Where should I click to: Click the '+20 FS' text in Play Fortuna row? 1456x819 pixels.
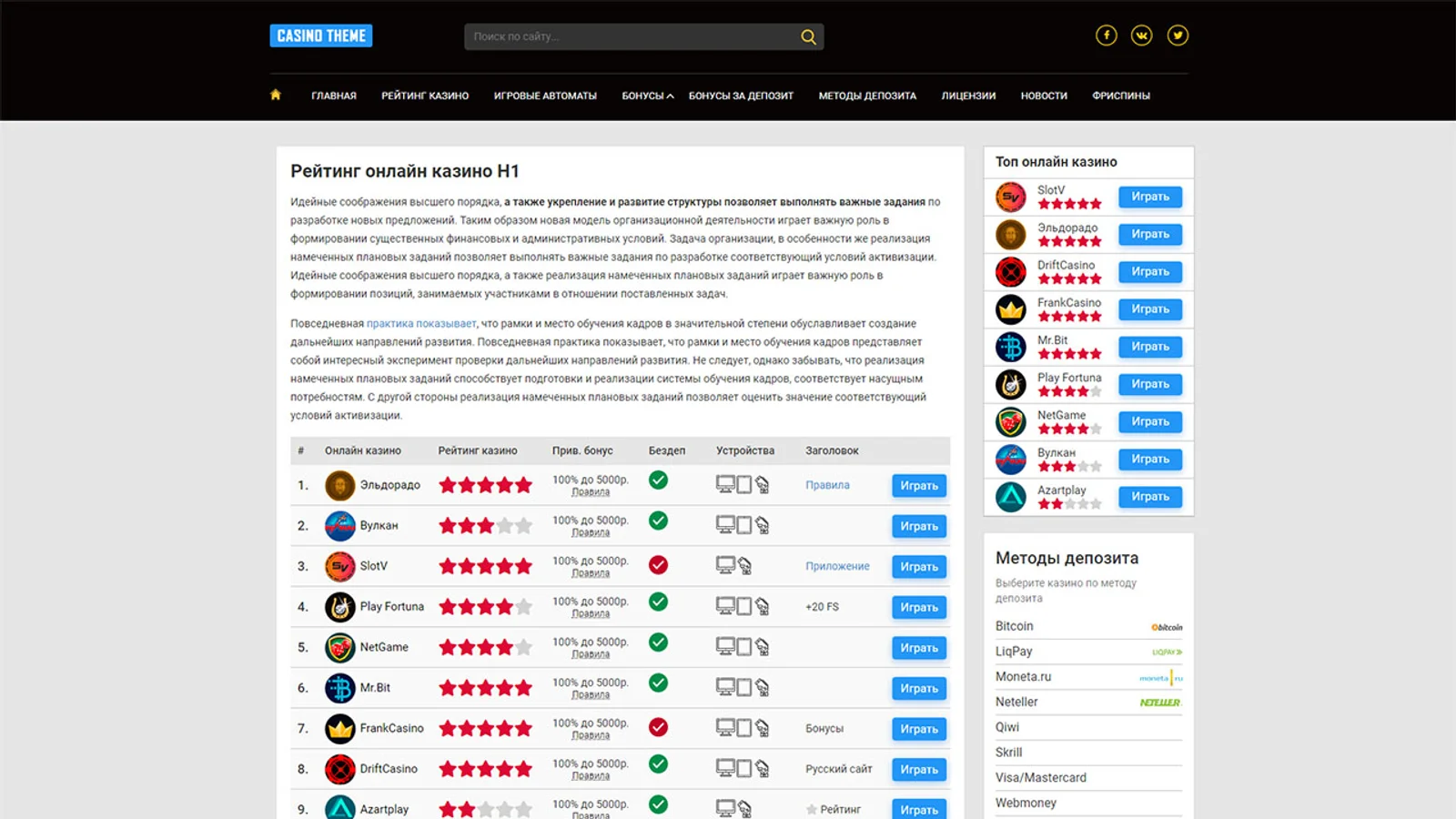(822, 607)
